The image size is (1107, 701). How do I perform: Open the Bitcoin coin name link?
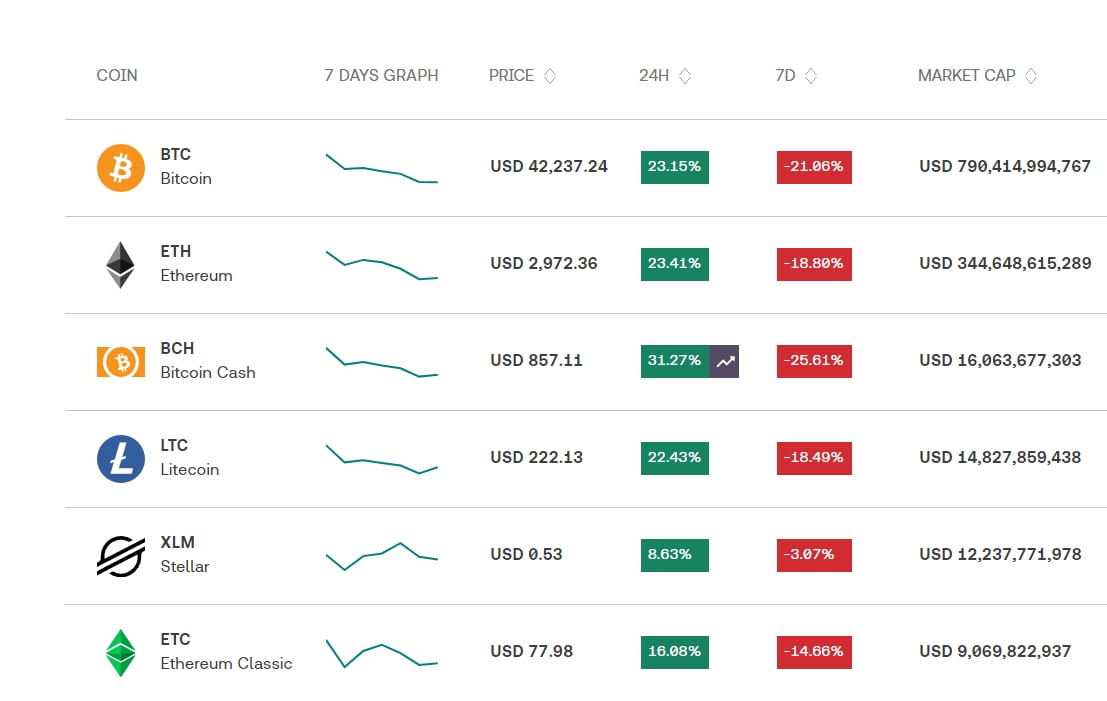click(x=186, y=179)
